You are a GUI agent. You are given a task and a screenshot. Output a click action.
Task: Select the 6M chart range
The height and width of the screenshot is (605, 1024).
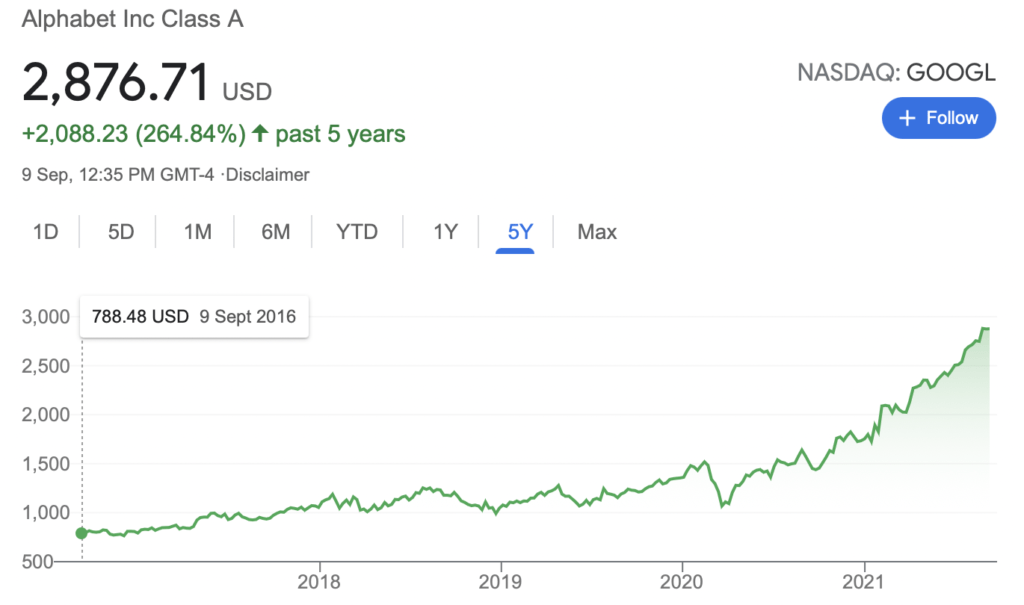coord(275,232)
